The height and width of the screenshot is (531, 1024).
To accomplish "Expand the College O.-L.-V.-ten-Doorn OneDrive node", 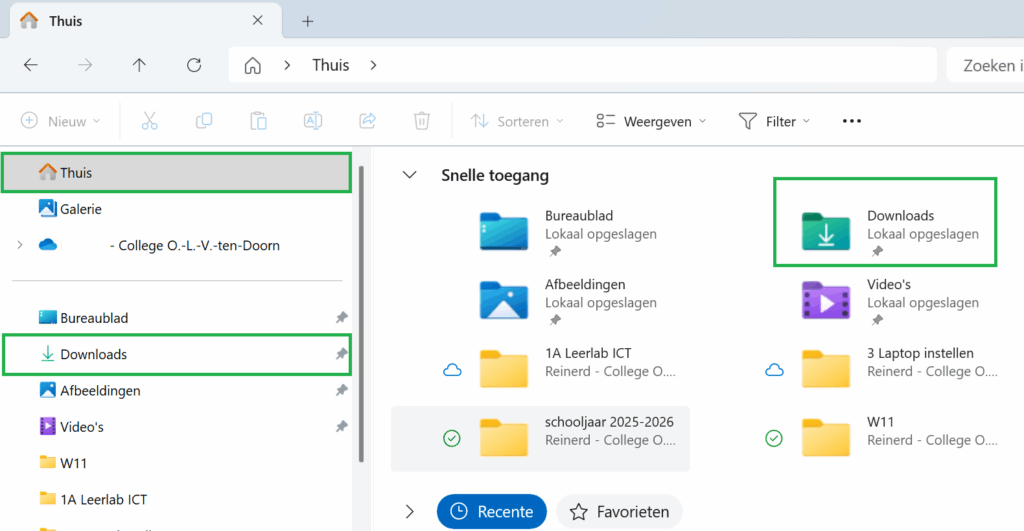I will click(x=19, y=245).
